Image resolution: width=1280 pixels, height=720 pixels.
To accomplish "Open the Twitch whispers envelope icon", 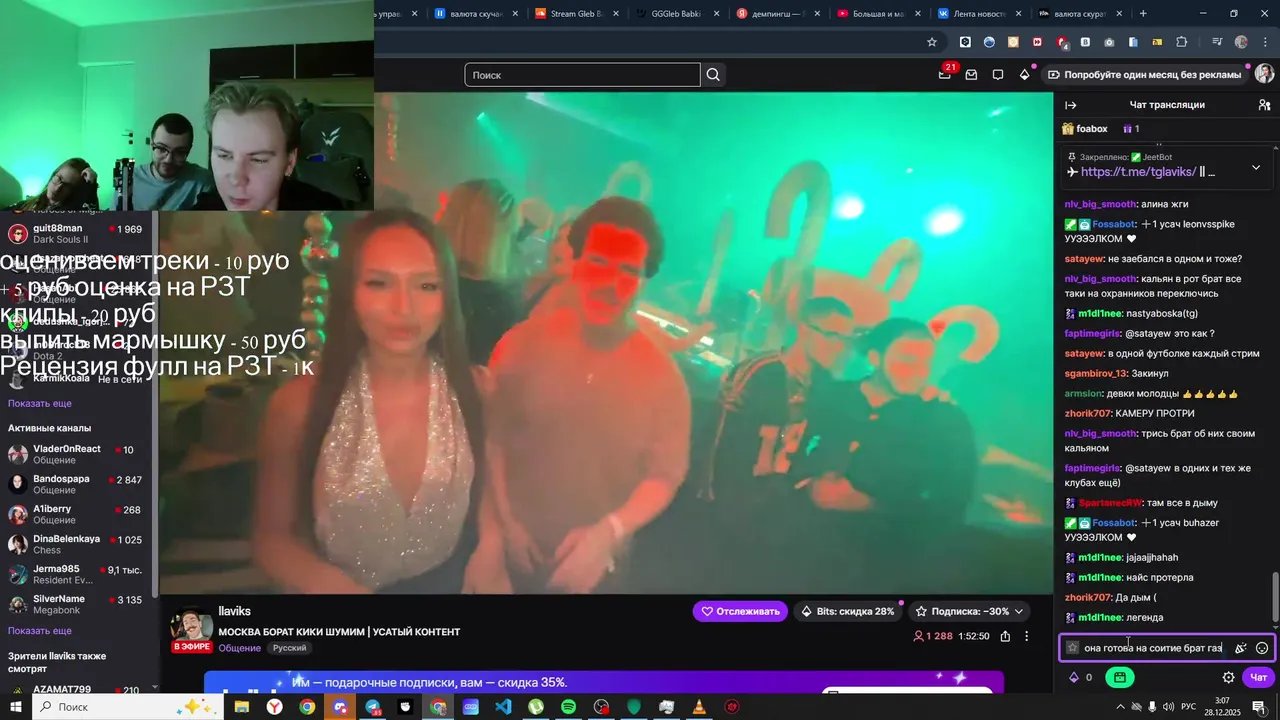I will [x=971, y=75].
